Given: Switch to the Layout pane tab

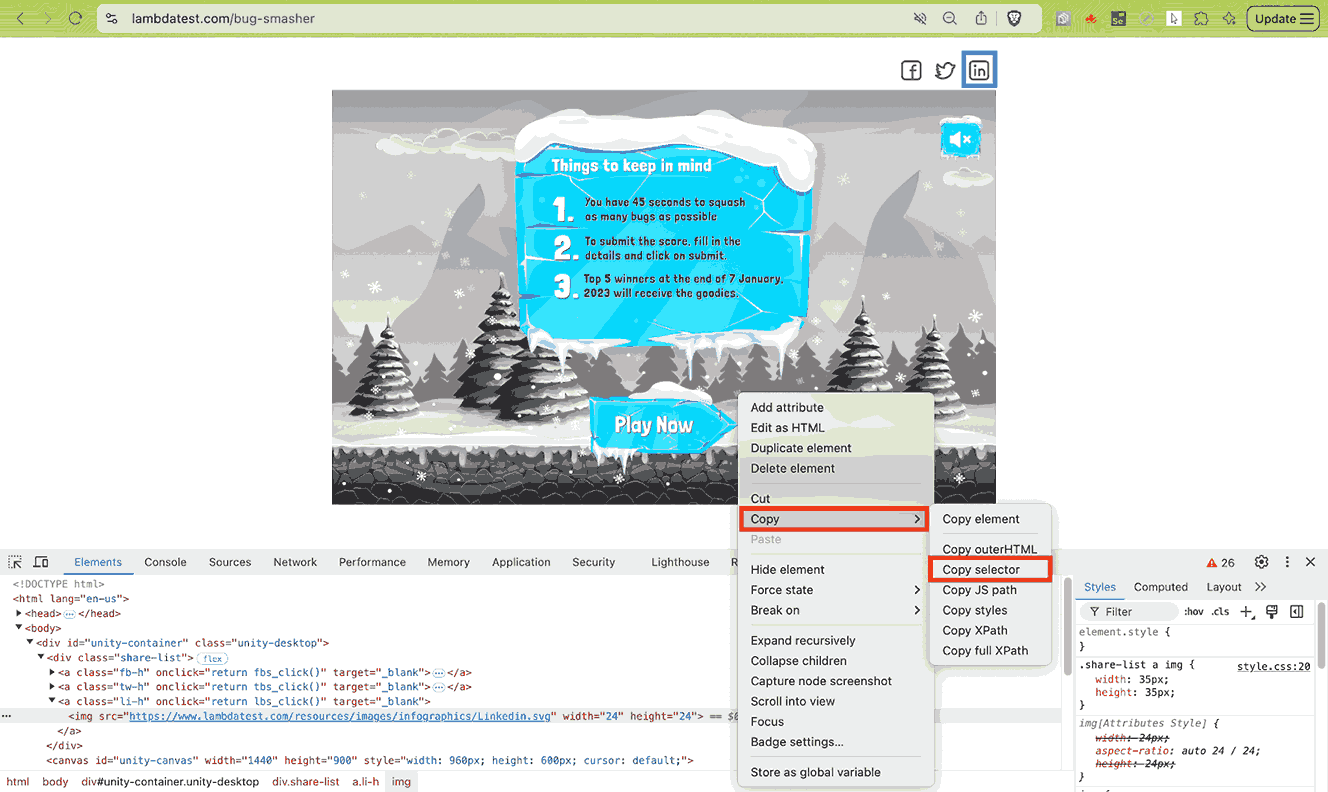Looking at the screenshot, I should 1223,587.
